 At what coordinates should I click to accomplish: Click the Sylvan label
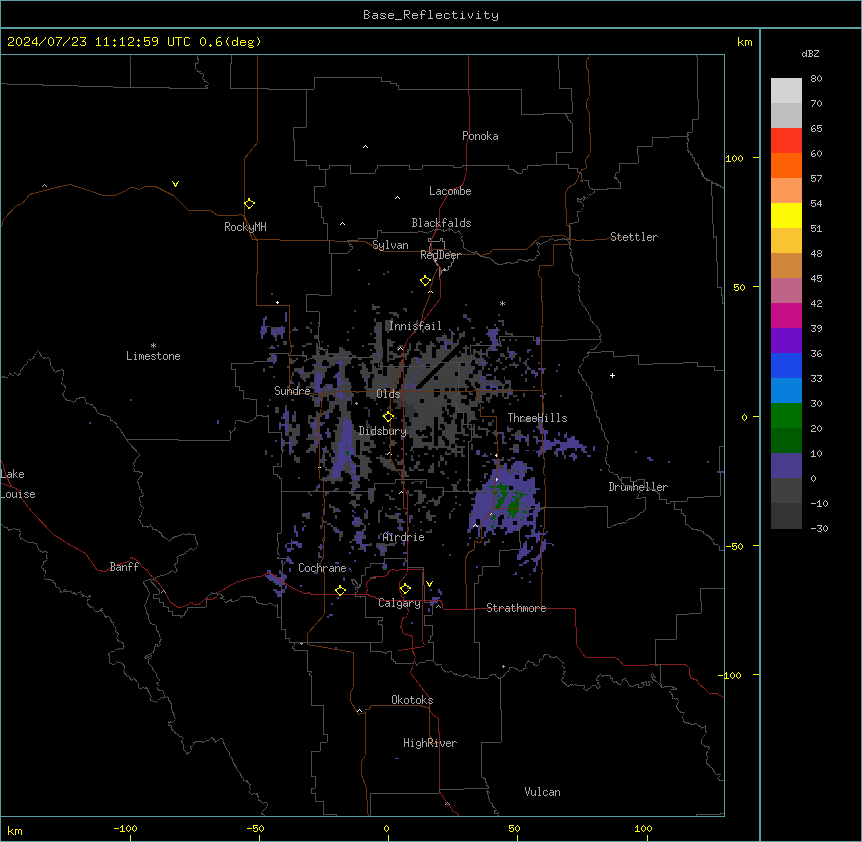pyautogui.click(x=390, y=245)
